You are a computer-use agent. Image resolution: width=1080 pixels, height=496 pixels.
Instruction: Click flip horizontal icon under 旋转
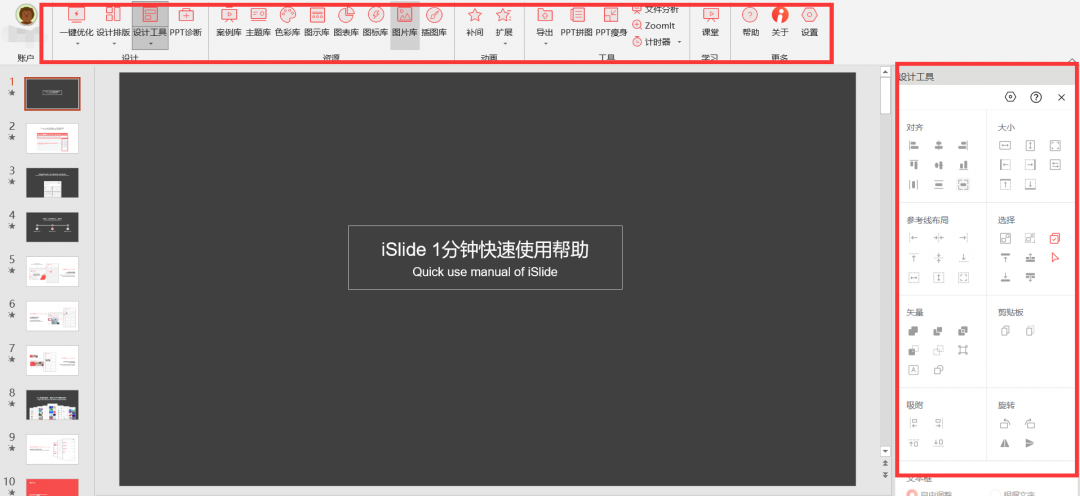click(x=1005, y=443)
